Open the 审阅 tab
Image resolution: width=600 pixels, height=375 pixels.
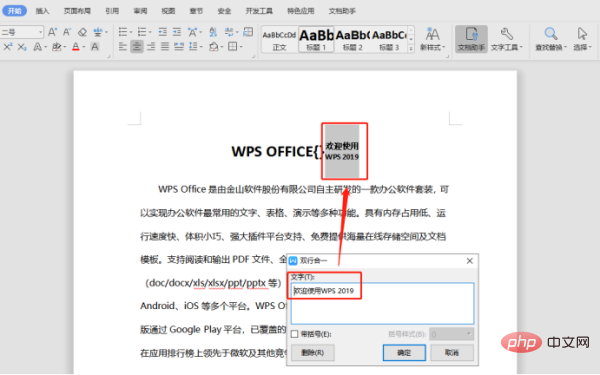click(140, 11)
